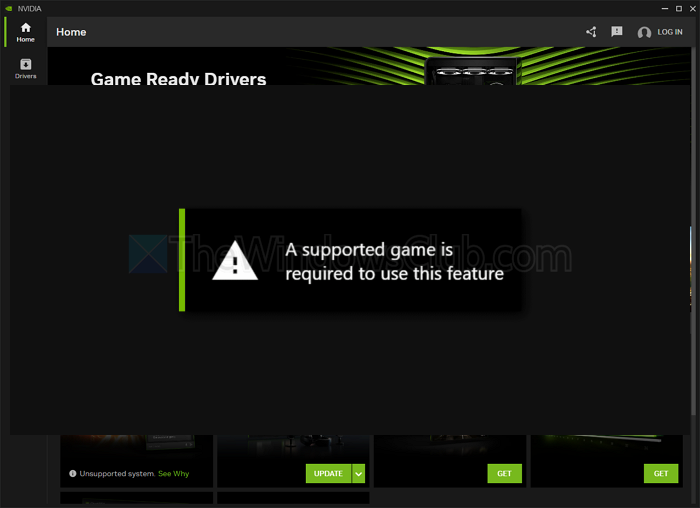700x508 pixels.
Task: Open the Home section in the sidebar
Action: (x=25, y=32)
